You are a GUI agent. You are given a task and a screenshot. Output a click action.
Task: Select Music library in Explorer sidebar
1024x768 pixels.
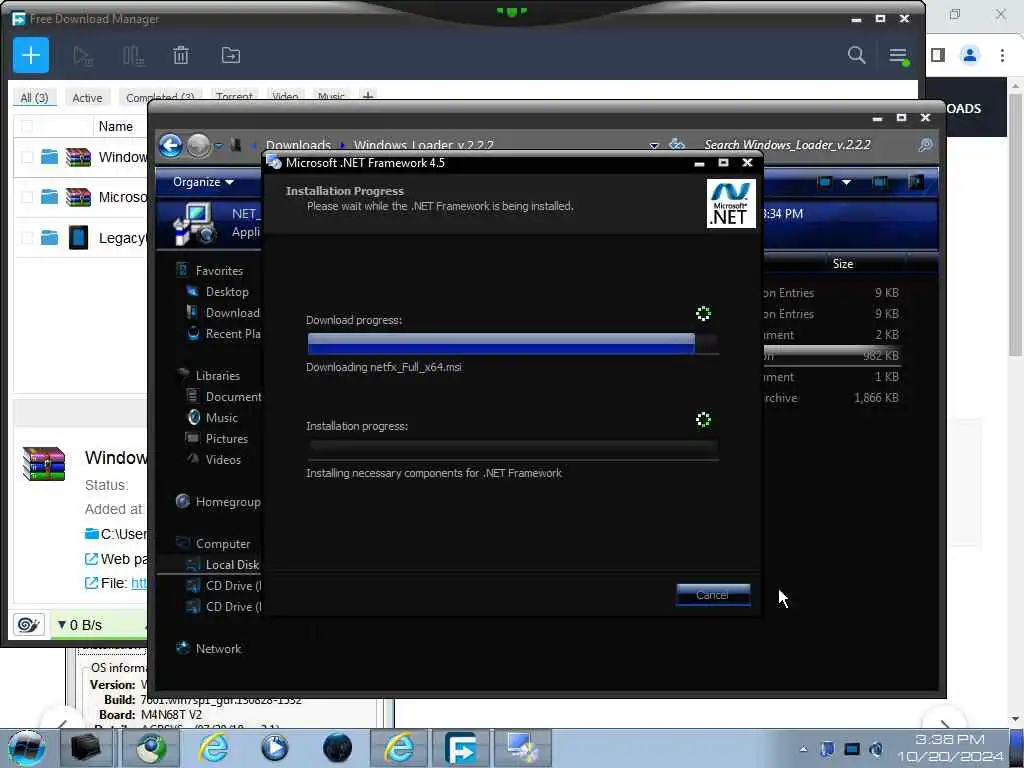click(221, 418)
